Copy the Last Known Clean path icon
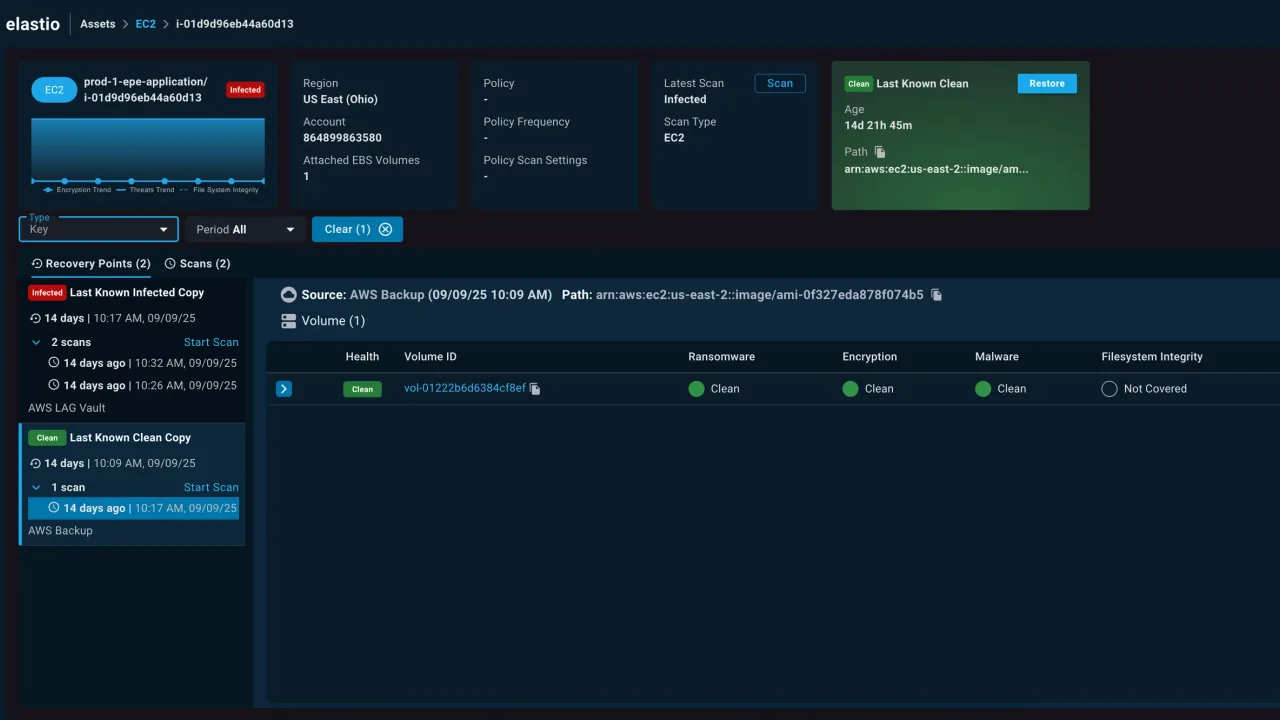1280x720 pixels. 880,152
